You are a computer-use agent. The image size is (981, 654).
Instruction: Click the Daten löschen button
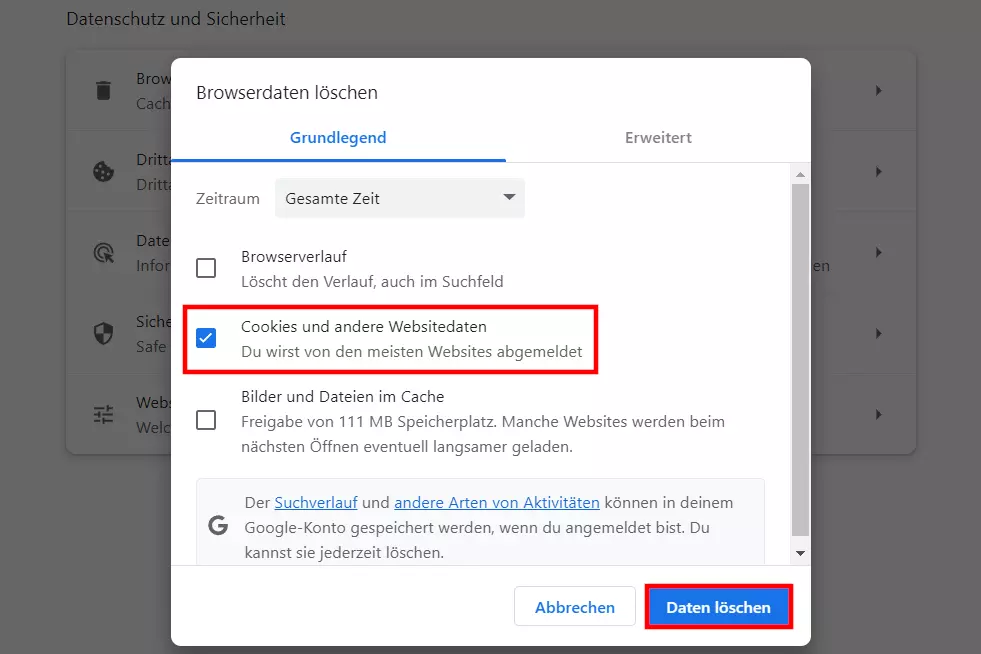pos(718,607)
